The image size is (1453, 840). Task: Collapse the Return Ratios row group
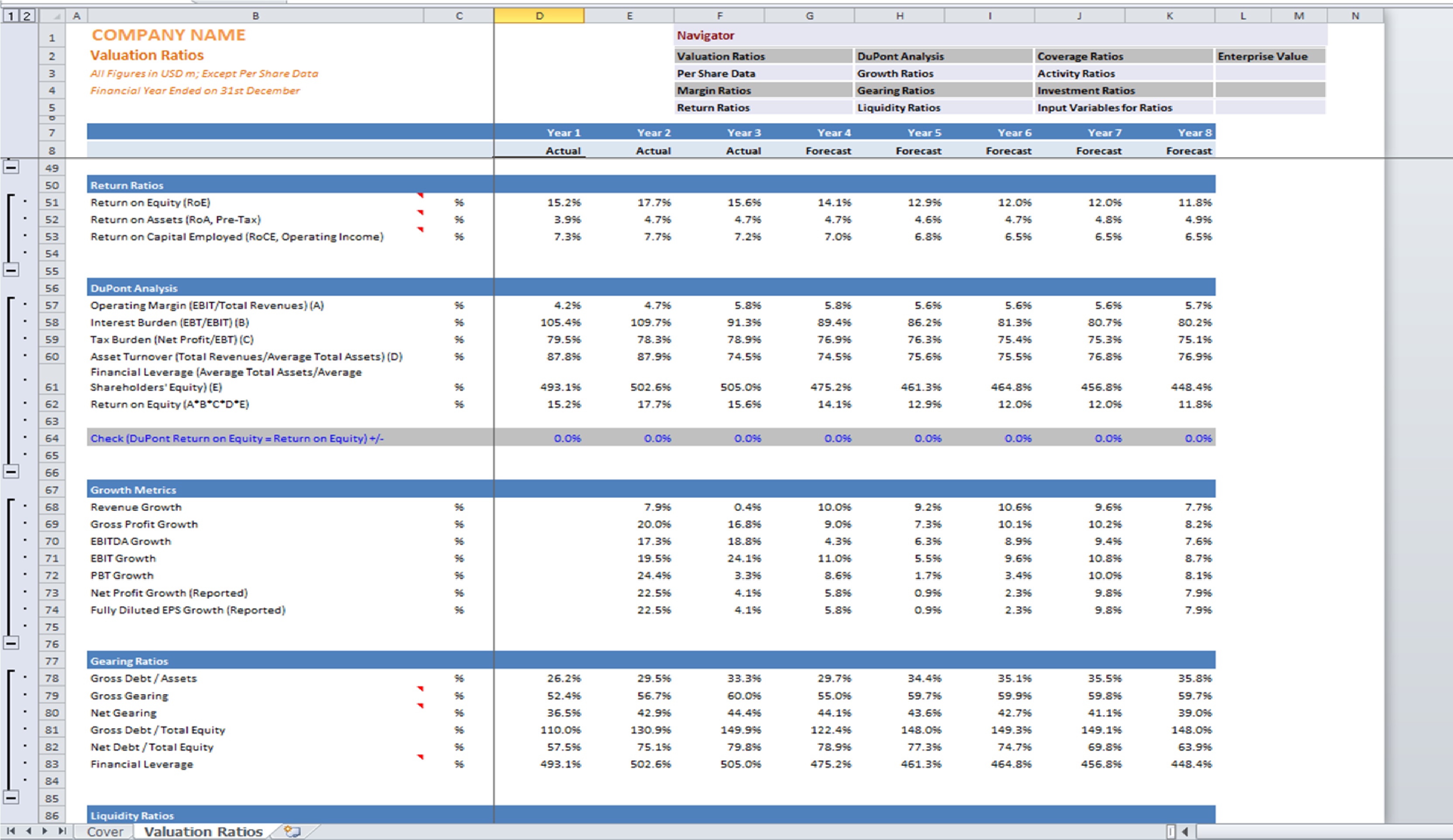coord(11,270)
